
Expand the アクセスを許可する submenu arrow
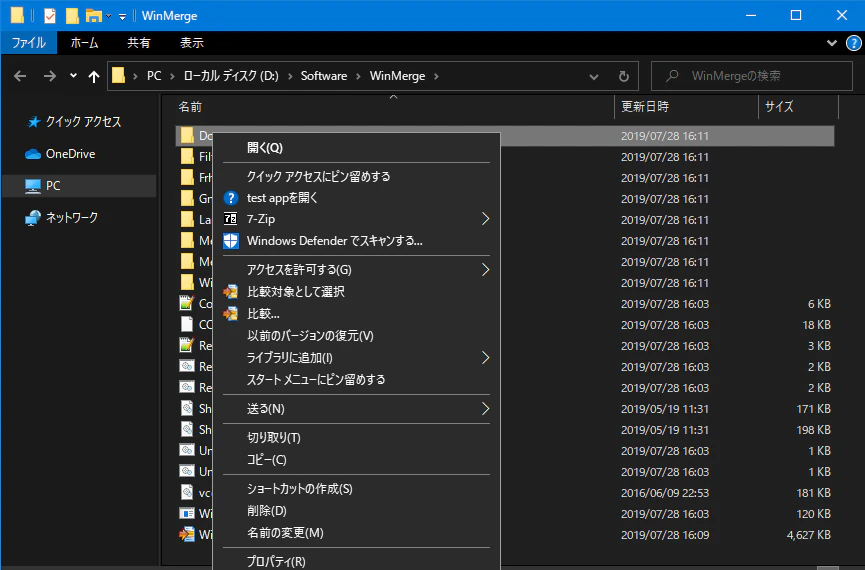(x=485, y=270)
